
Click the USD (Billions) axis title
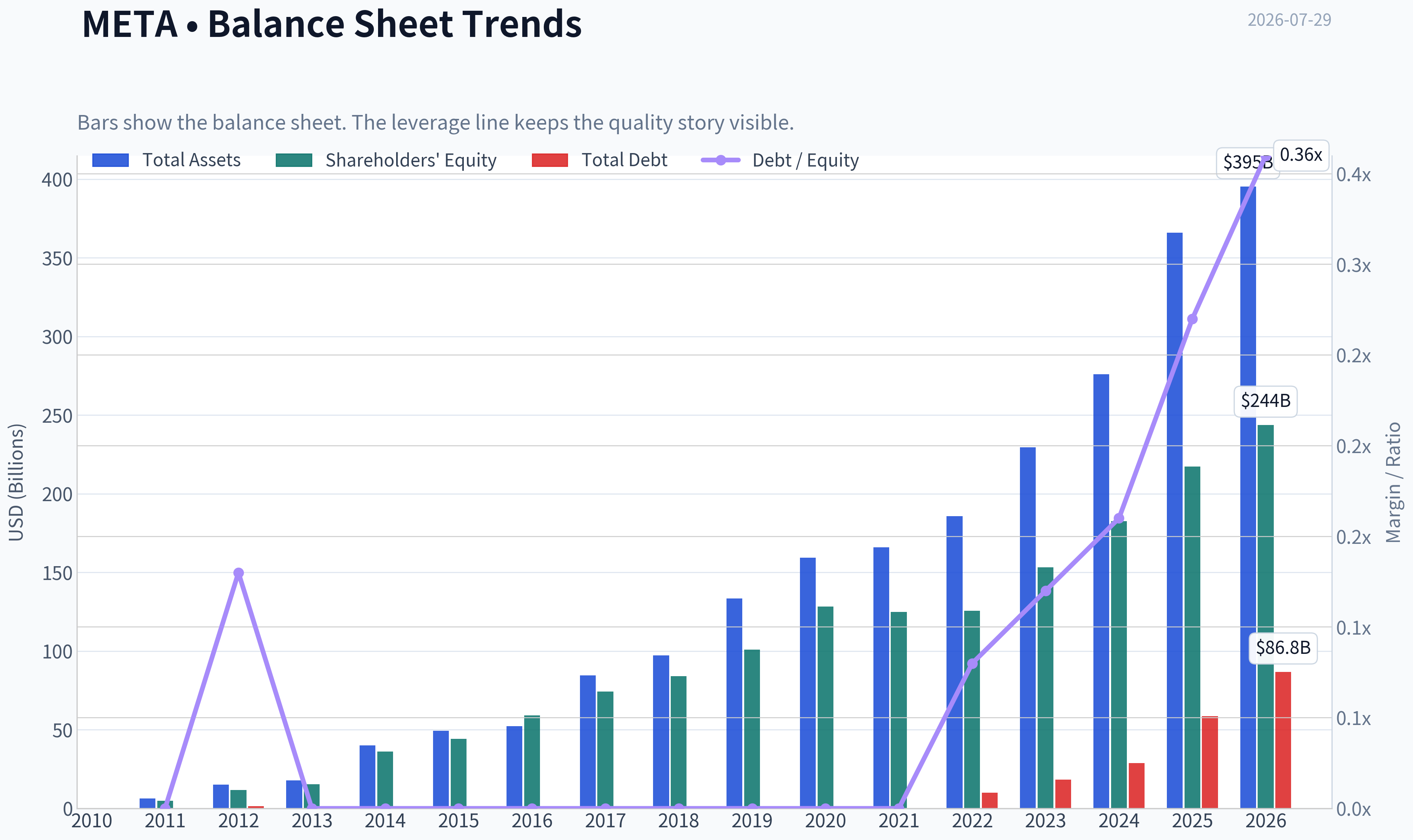pyautogui.click(x=17, y=482)
